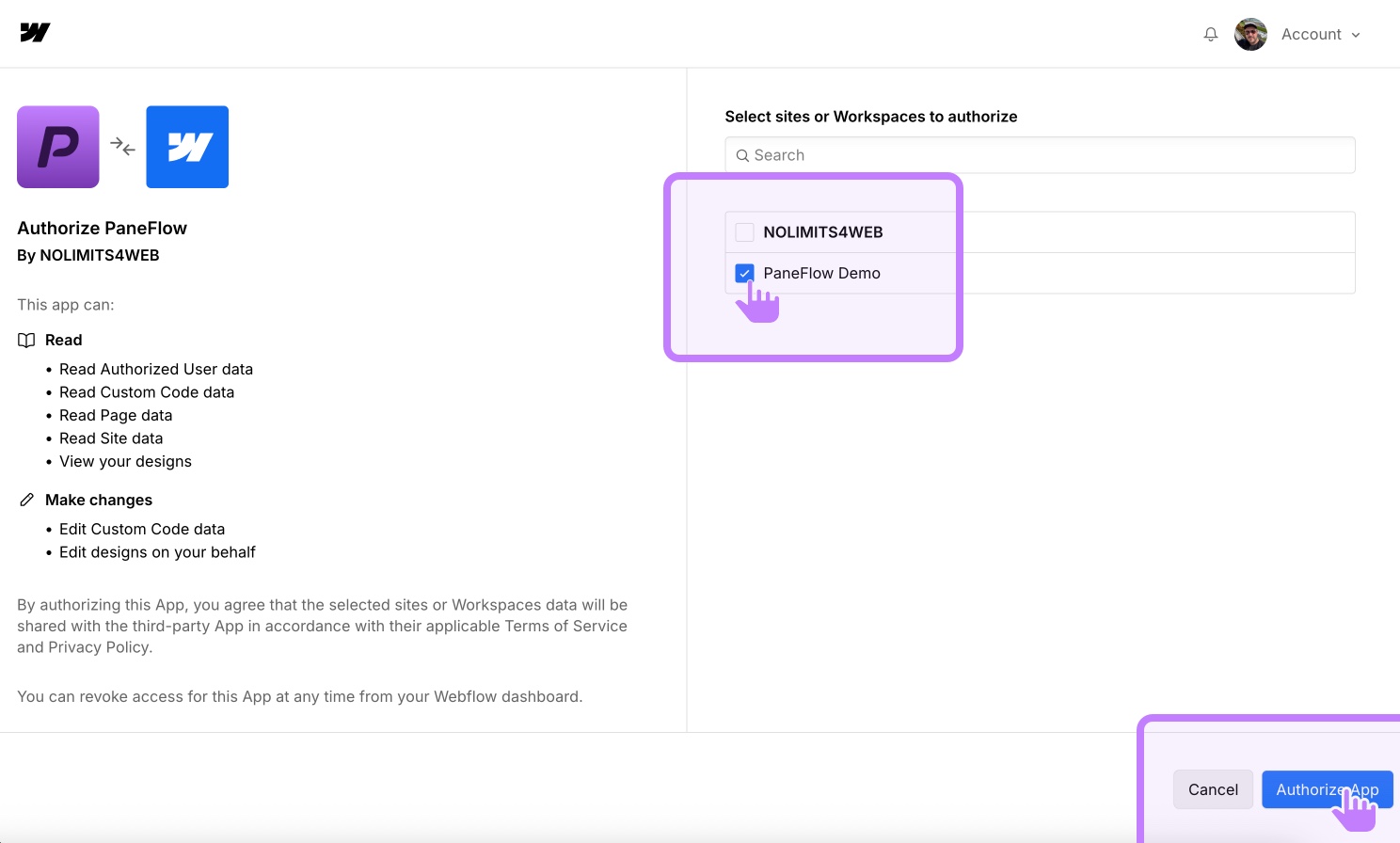The width and height of the screenshot is (1400, 843).
Task: Click the Cancel button
Action: [x=1213, y=789]
